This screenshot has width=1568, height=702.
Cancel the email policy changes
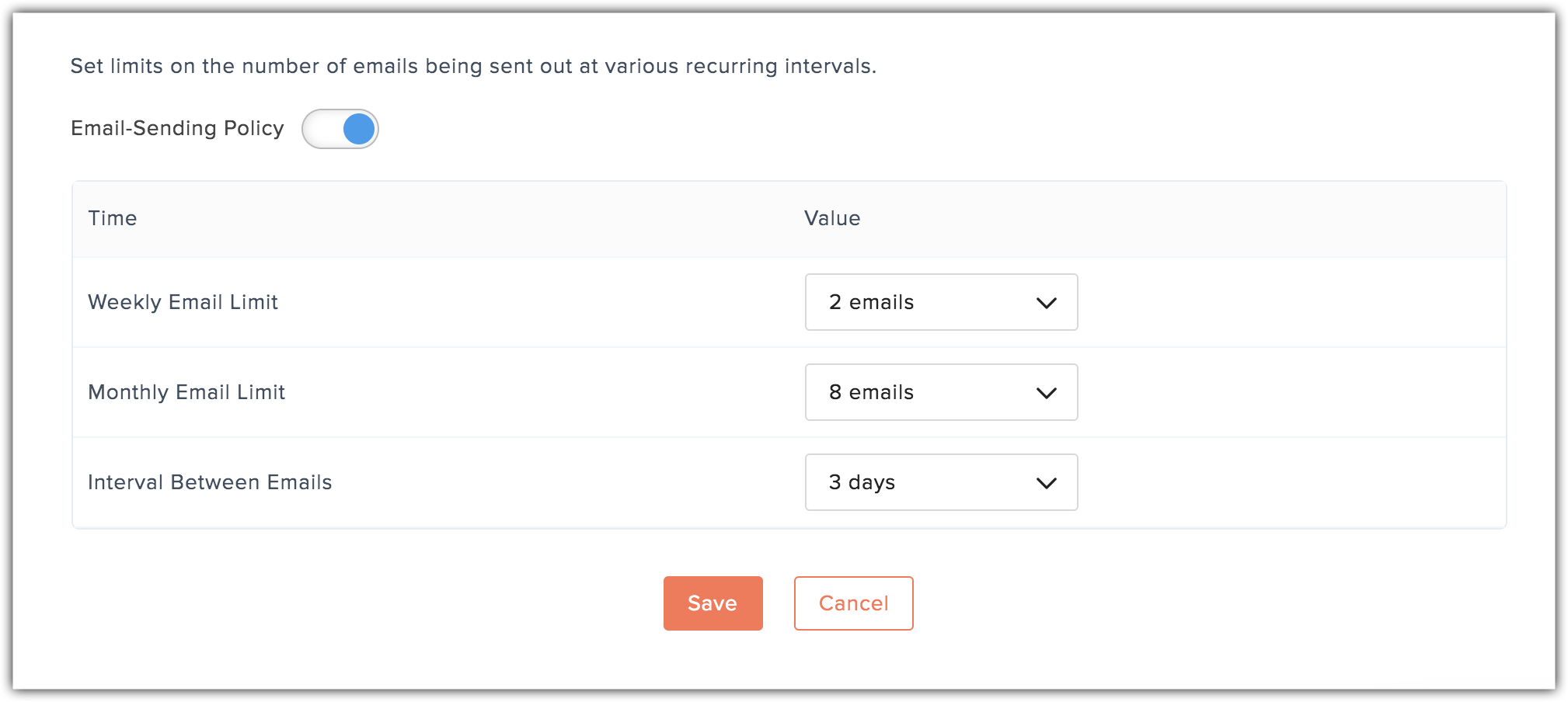click(853, 603)
